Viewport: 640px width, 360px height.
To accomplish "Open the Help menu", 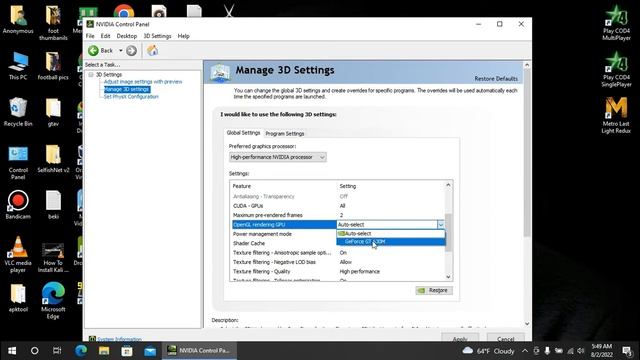I will point(183,36).
